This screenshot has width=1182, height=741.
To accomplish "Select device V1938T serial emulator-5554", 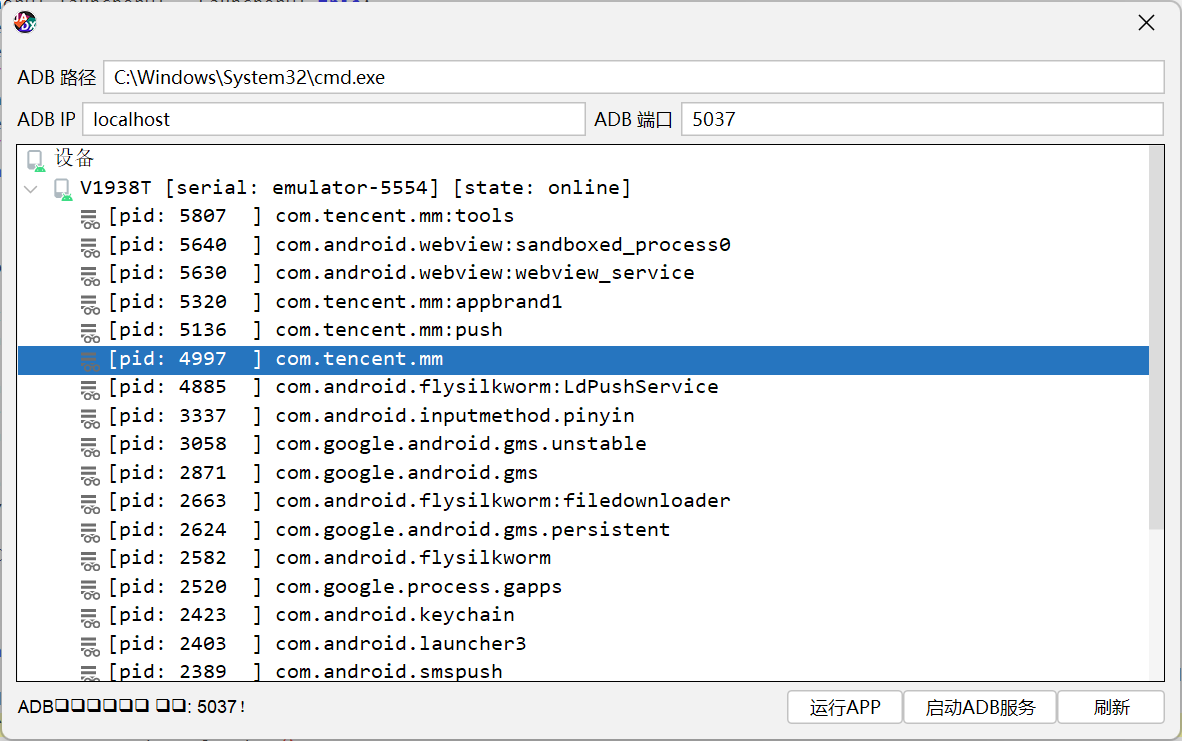I will [x=355, y=188].
